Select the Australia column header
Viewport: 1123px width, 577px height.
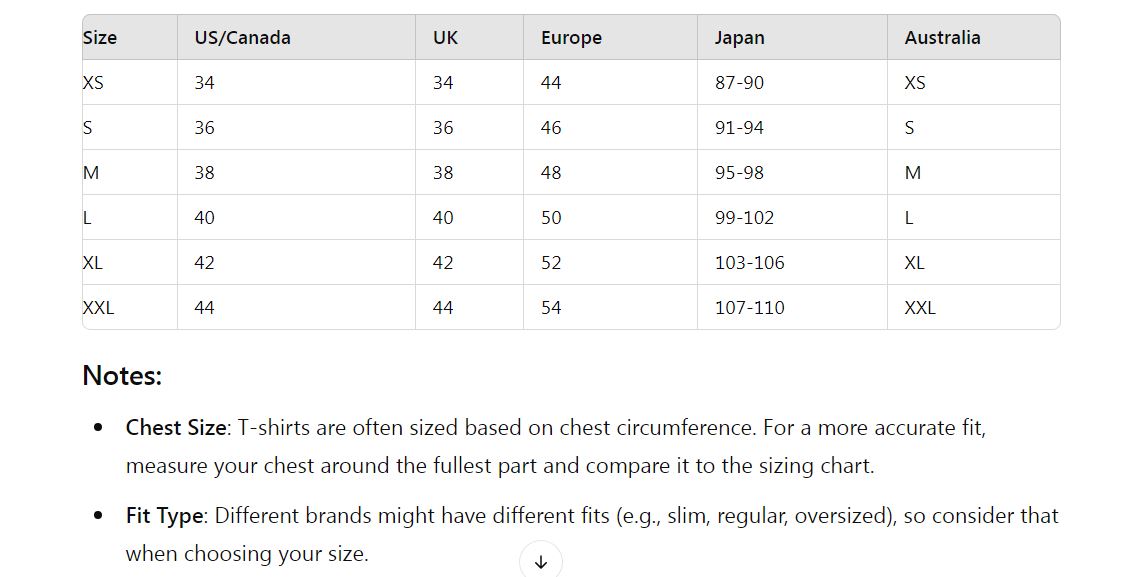[942, 38]
